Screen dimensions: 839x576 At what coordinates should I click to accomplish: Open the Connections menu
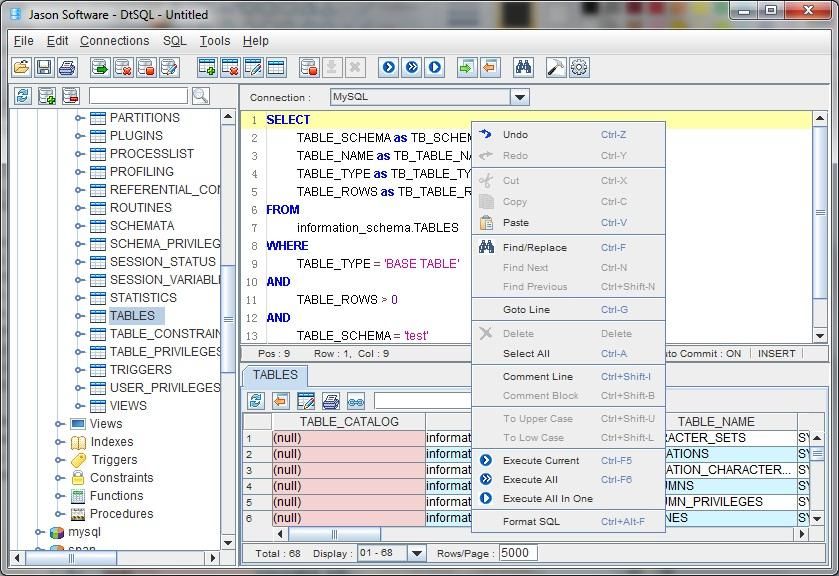pos(113,41)
